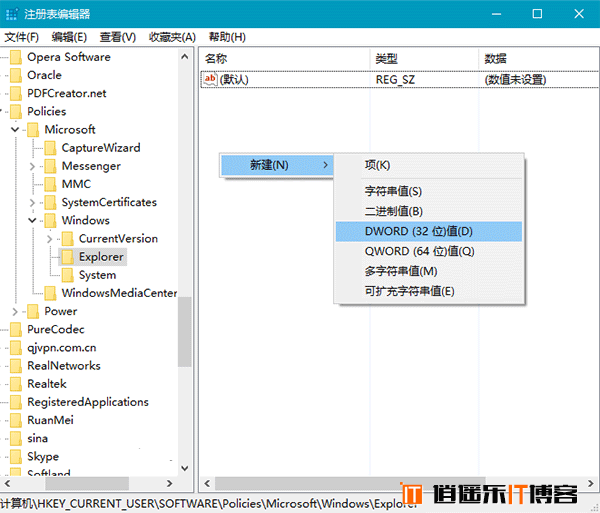
Task: Select the Skype tree item
Action: [x=43, y=457]
